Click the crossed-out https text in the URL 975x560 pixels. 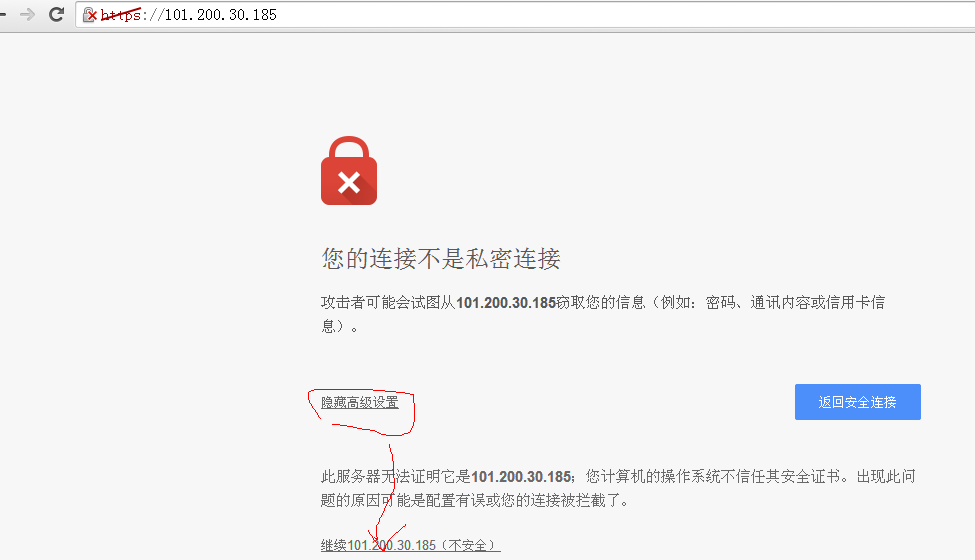click(x=121, y=15)
